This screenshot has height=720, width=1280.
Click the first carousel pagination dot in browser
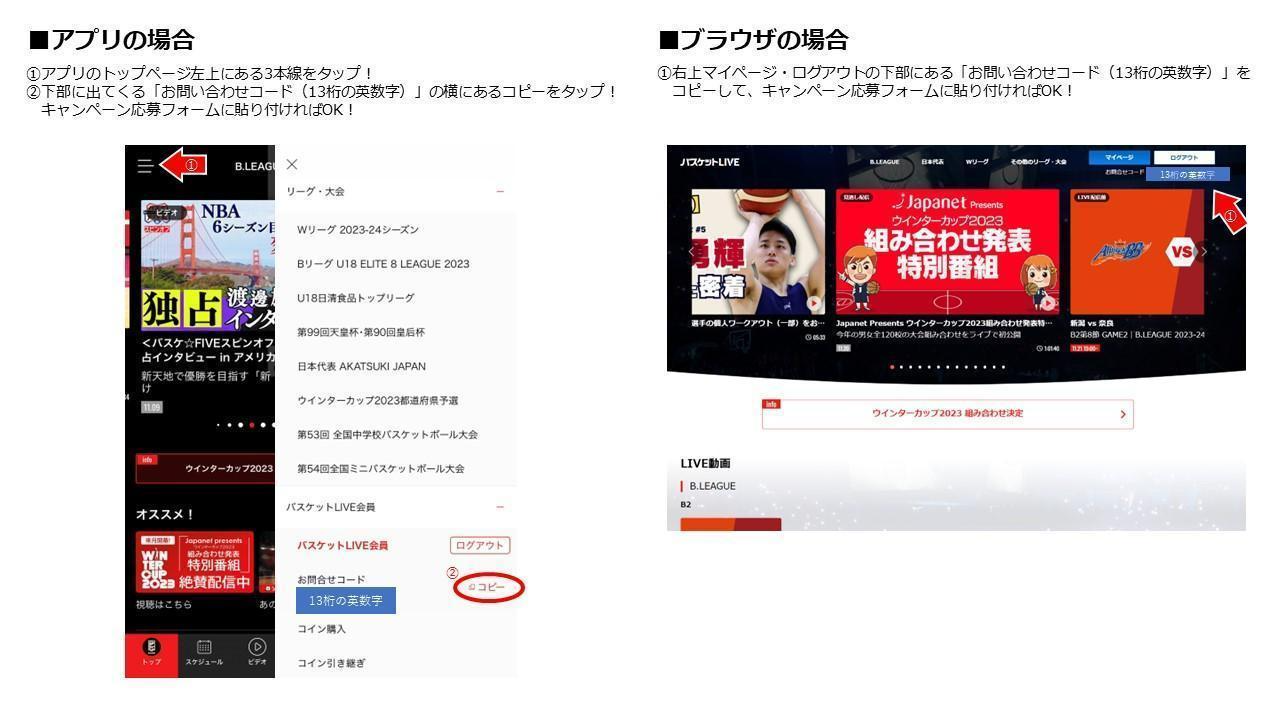point(892,367)
